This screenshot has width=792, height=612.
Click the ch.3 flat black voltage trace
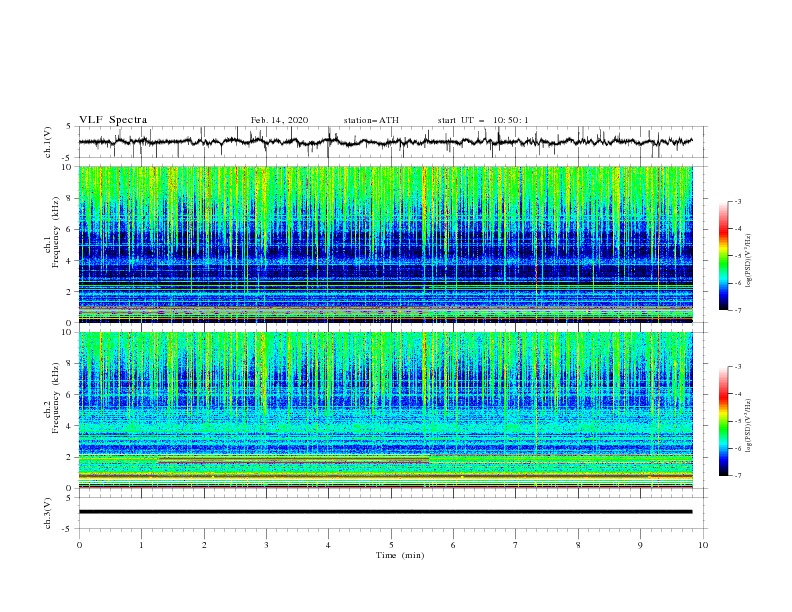tap(385, 512)
